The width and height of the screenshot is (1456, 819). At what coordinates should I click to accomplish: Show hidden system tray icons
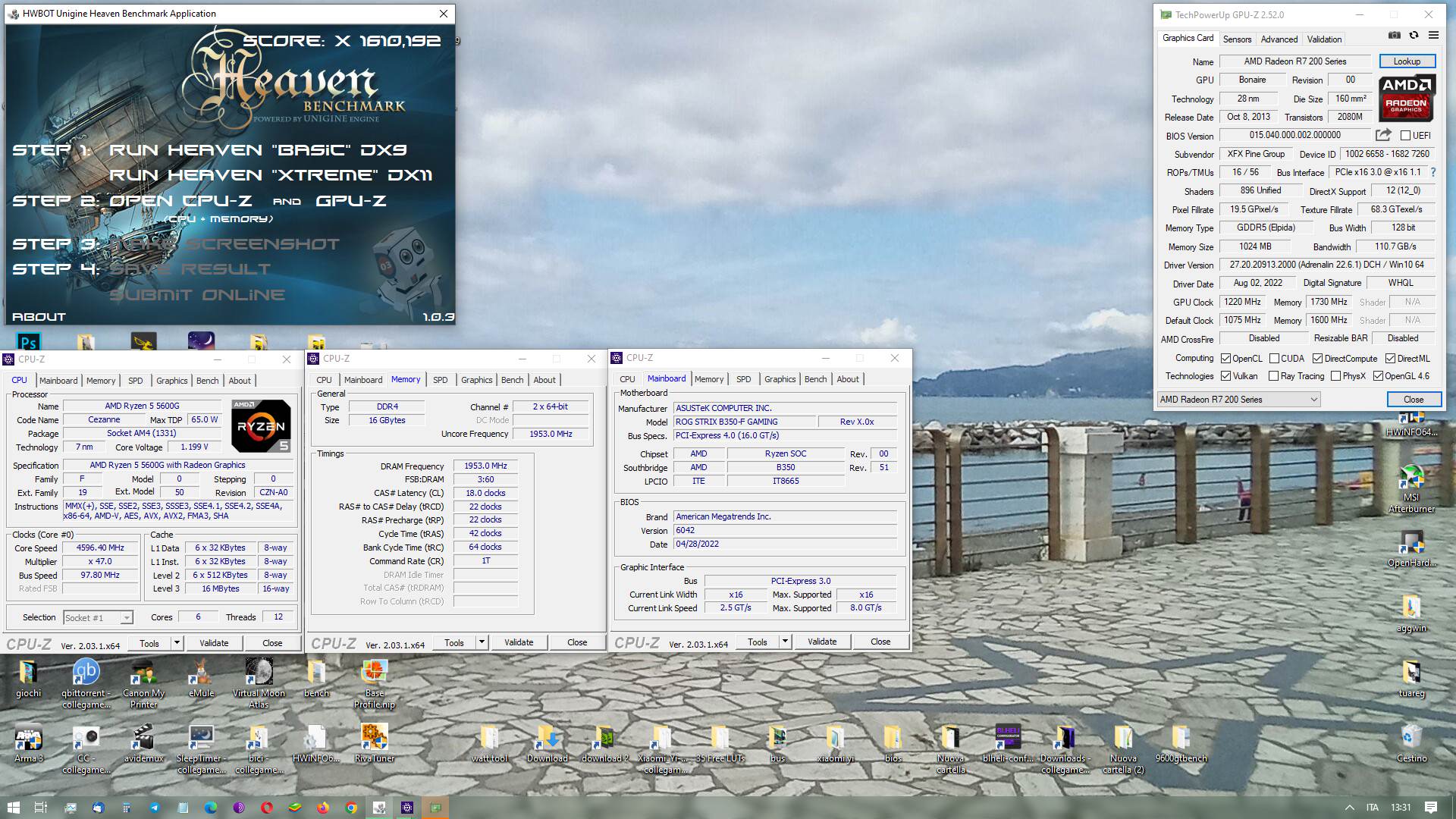1349,808
